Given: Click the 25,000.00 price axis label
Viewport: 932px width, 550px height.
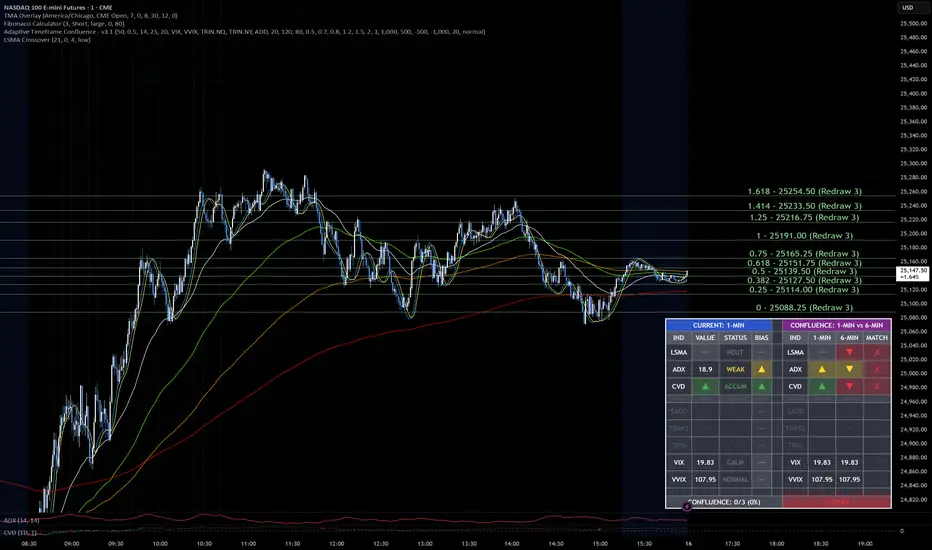Looking at the screenshot, I should click(914, 373).
